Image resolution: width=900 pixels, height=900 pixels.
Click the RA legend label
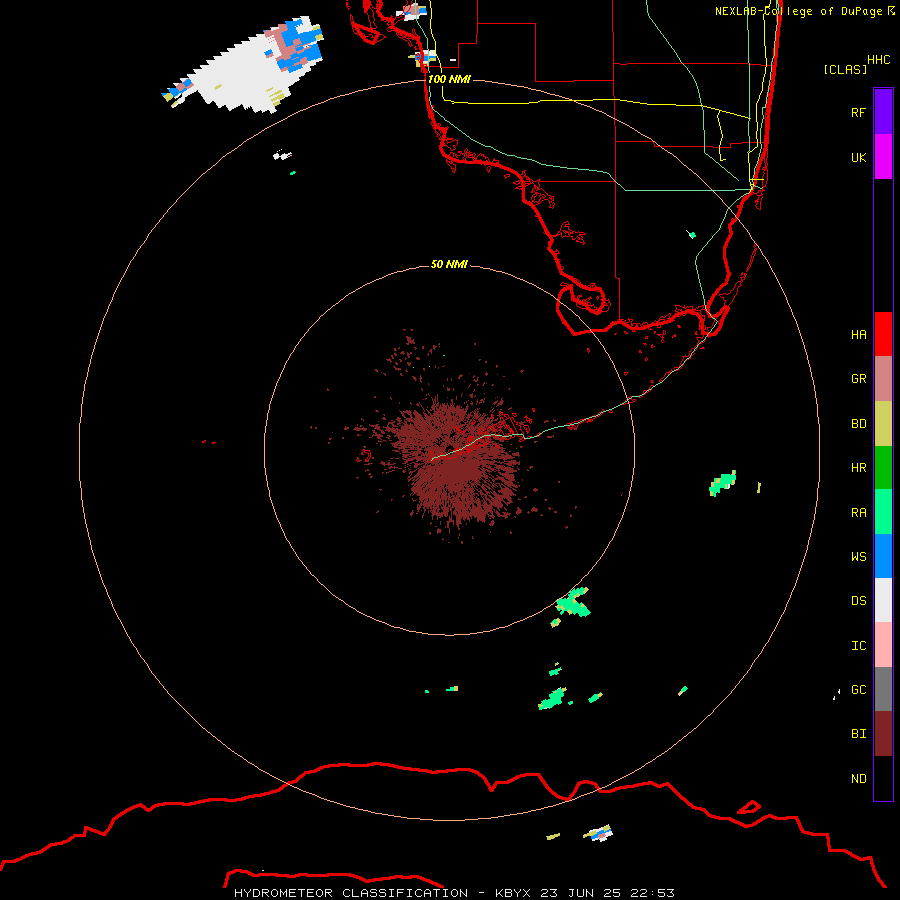point(858,513)
